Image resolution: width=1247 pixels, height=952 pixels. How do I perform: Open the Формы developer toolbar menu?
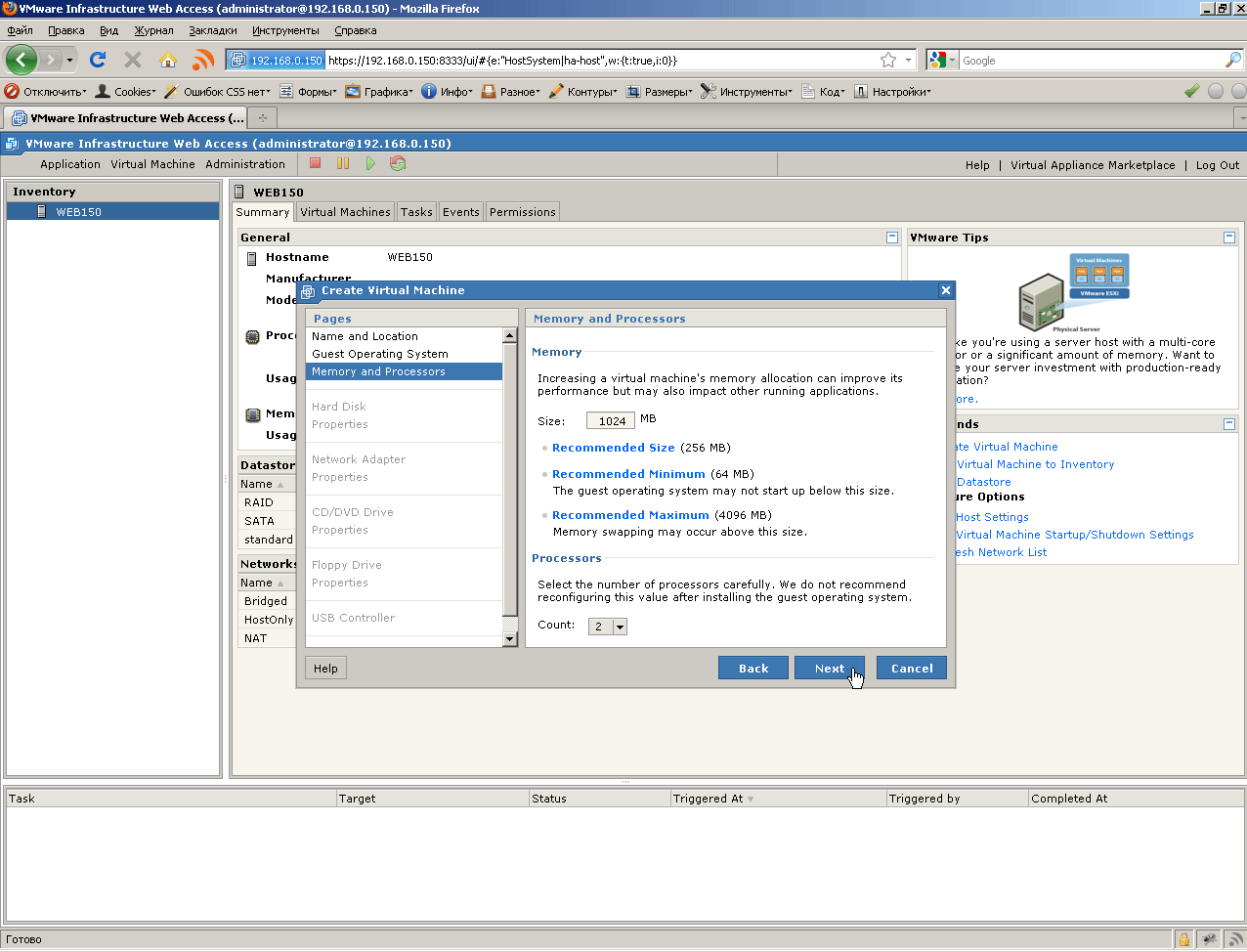point(308,92)
